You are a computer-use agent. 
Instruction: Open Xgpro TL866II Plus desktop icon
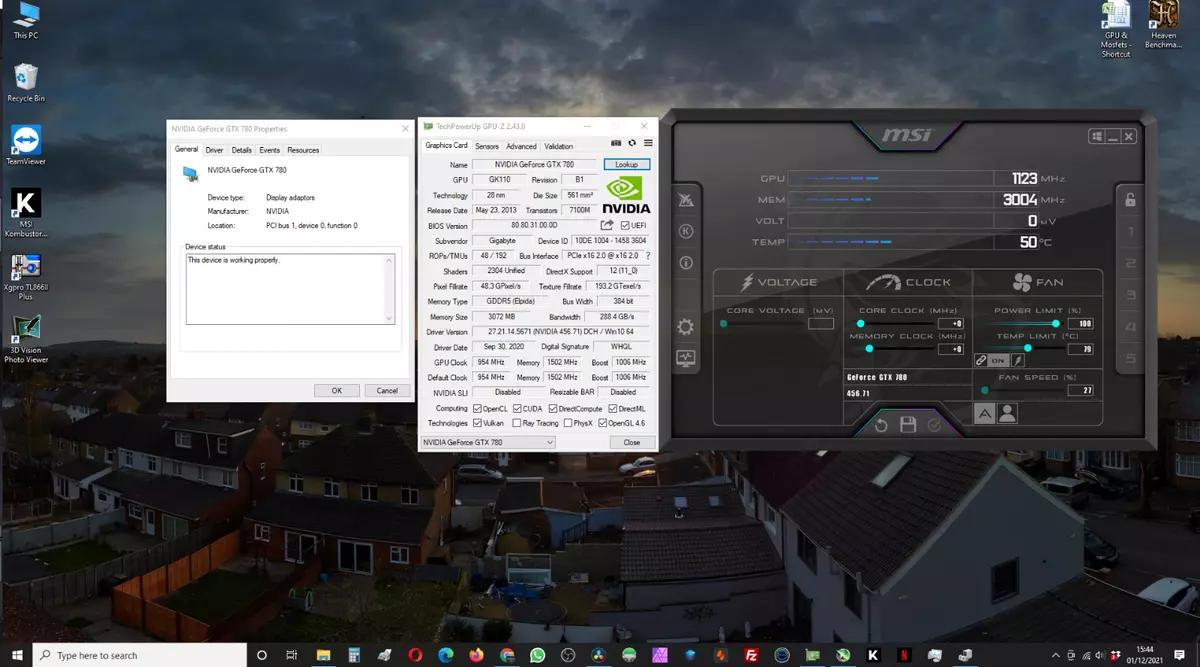(26, 278)
